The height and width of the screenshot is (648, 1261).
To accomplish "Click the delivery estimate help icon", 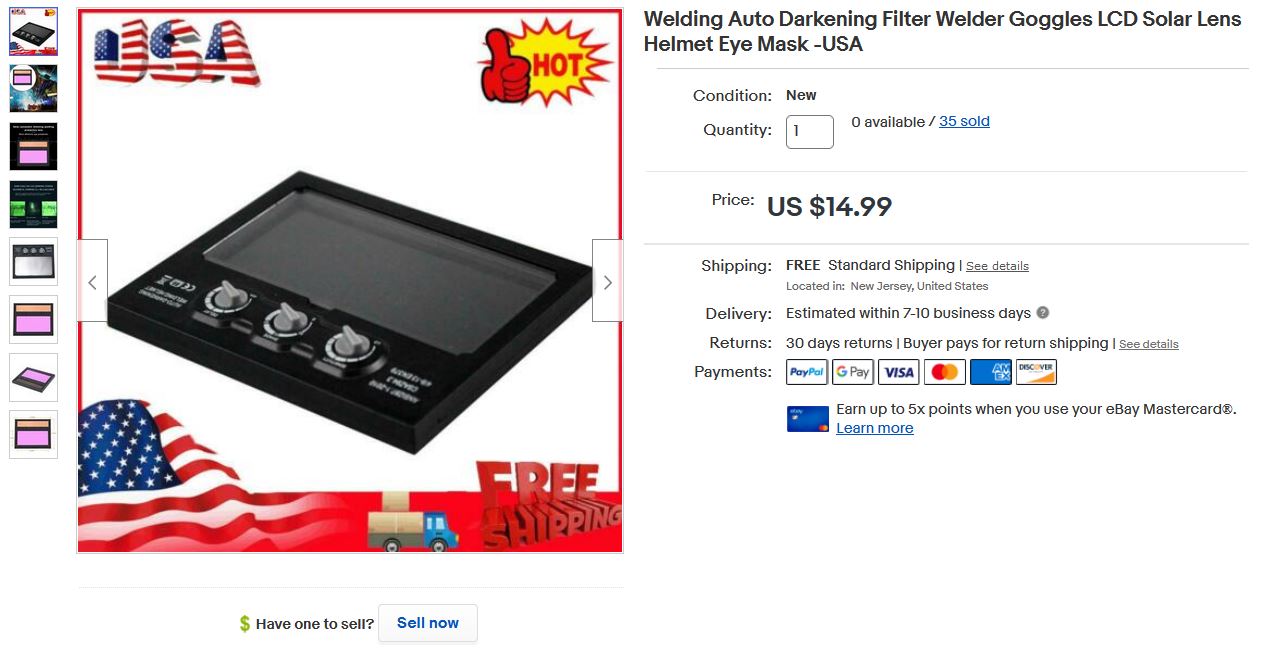I will [1043, 313].
